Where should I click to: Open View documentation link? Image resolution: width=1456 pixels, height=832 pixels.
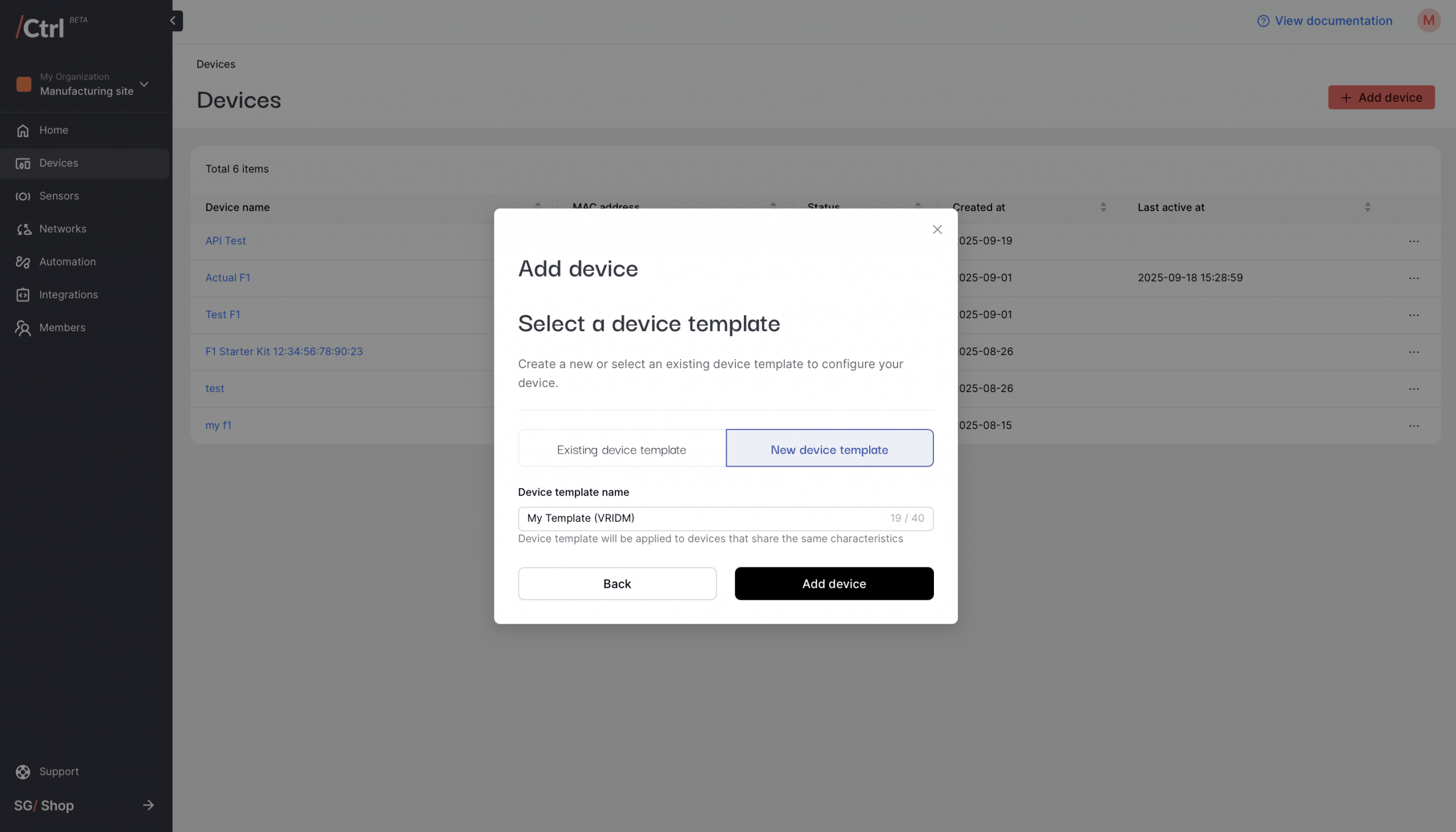1324,20
